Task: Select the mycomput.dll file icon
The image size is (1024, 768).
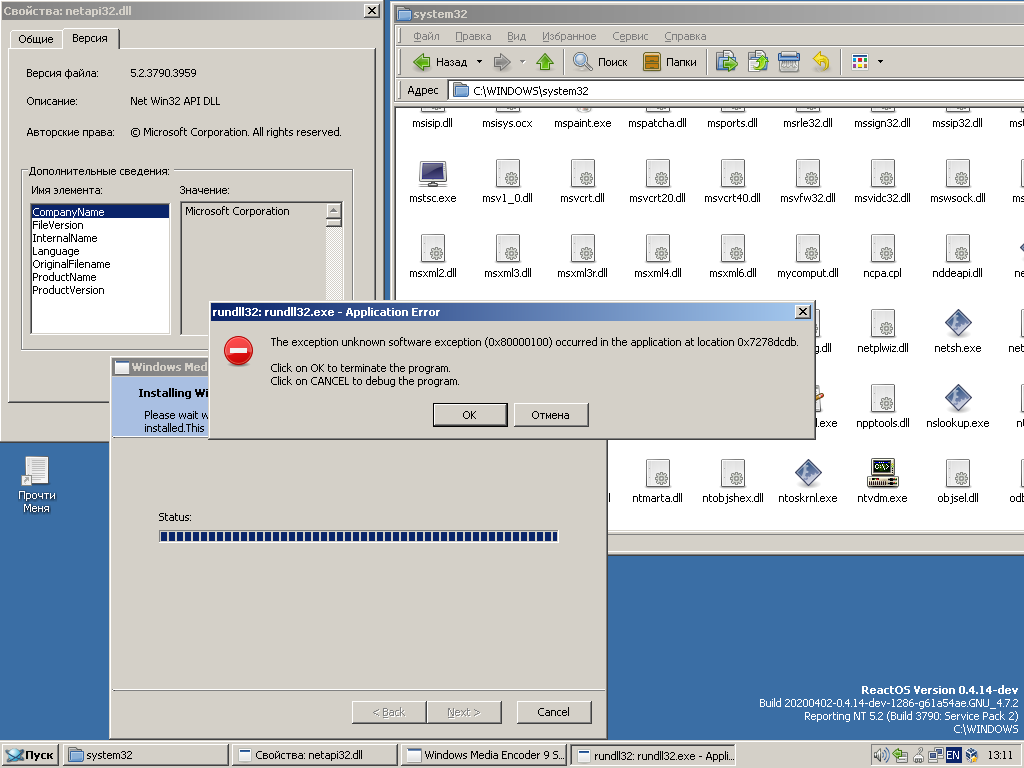Action: [808, 249]
